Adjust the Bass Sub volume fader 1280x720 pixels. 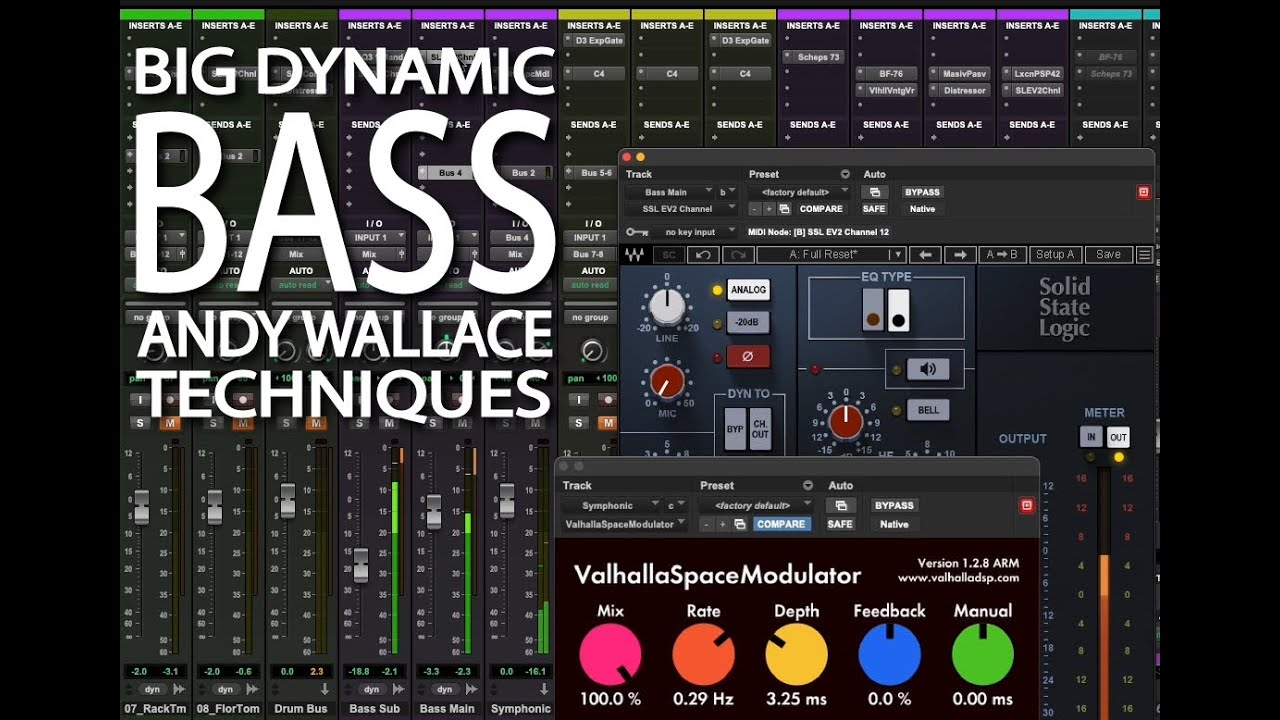(360, 565)
